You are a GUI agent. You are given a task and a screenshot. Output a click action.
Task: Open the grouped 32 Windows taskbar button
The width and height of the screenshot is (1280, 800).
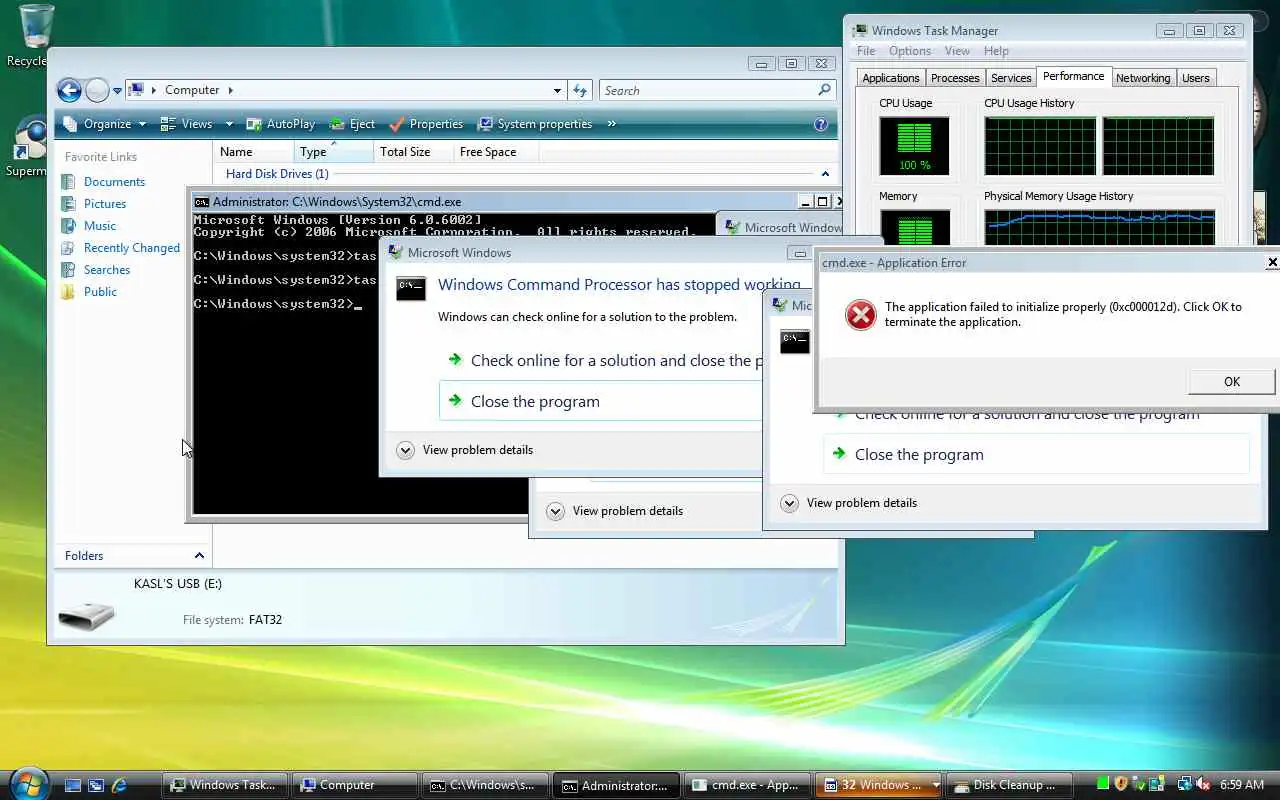click(879, 785)
